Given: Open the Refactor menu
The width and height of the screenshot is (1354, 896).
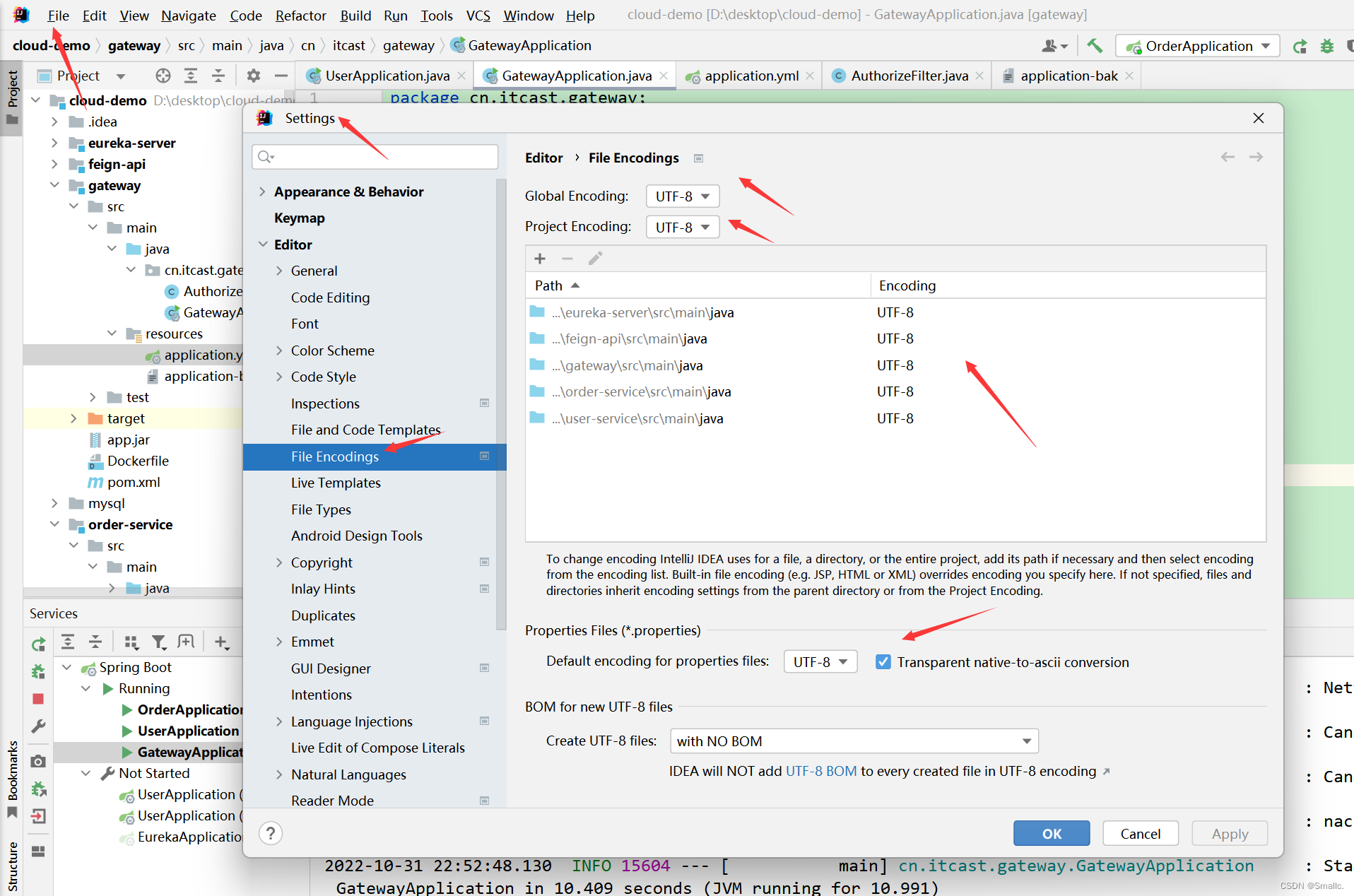Looking at the screenshot, I should point(300,15).
